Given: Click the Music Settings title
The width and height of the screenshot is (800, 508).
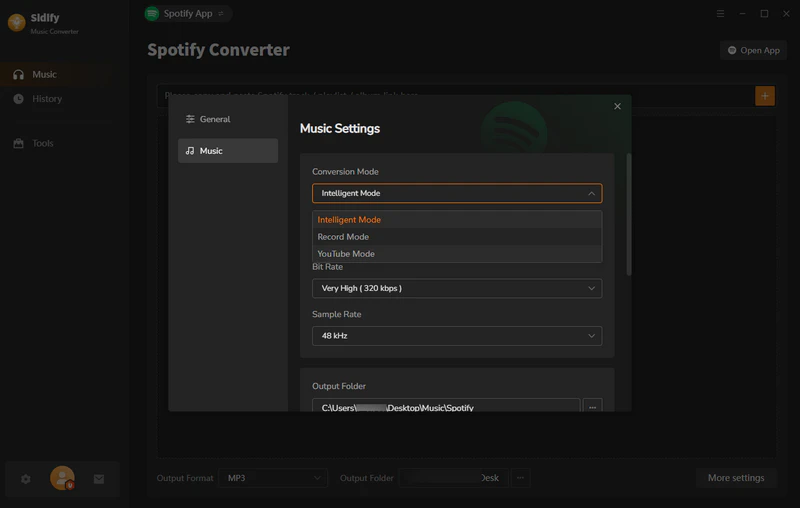Looking at the screenshot, I should click(x=340, y=129).
